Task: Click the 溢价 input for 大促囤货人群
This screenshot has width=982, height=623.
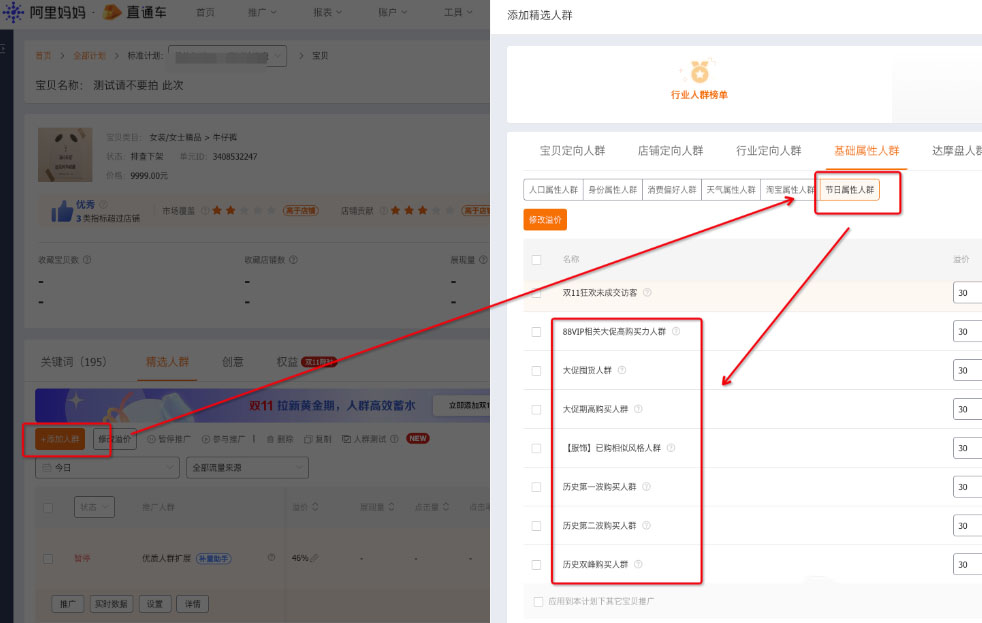Action: coord(967,370)
